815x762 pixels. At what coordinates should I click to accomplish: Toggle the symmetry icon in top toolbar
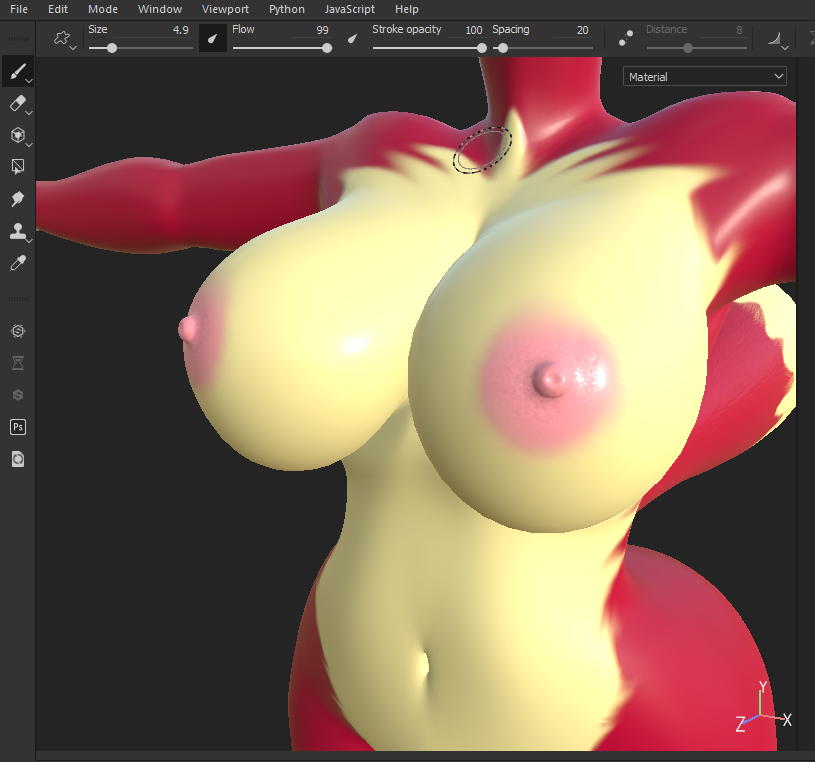pyautogui.click(x=774, y=38)
